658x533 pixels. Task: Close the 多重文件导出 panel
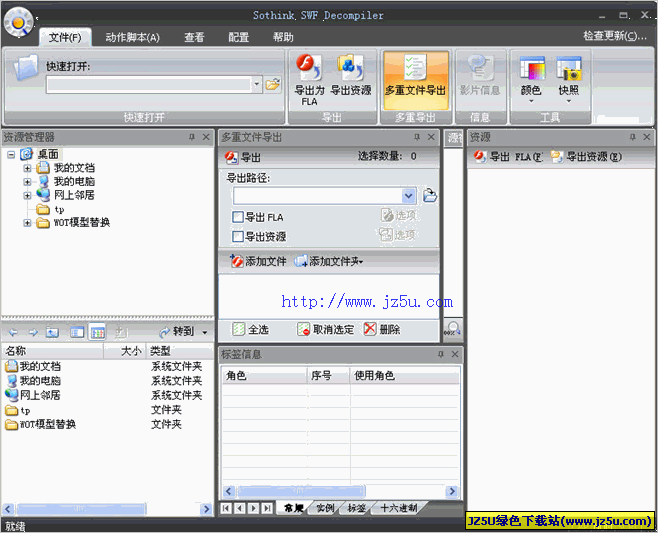click(x=431, y=137)
